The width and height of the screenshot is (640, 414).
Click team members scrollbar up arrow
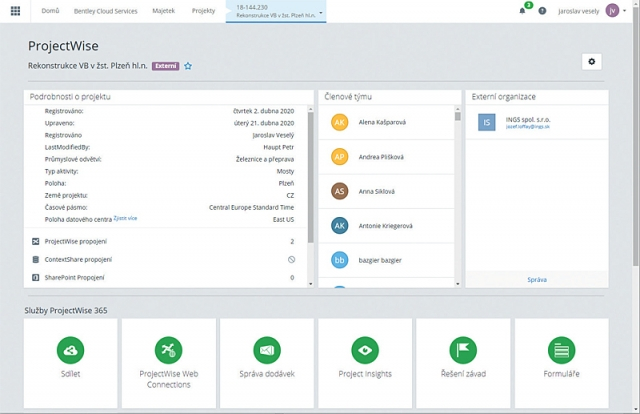point(458,109)
